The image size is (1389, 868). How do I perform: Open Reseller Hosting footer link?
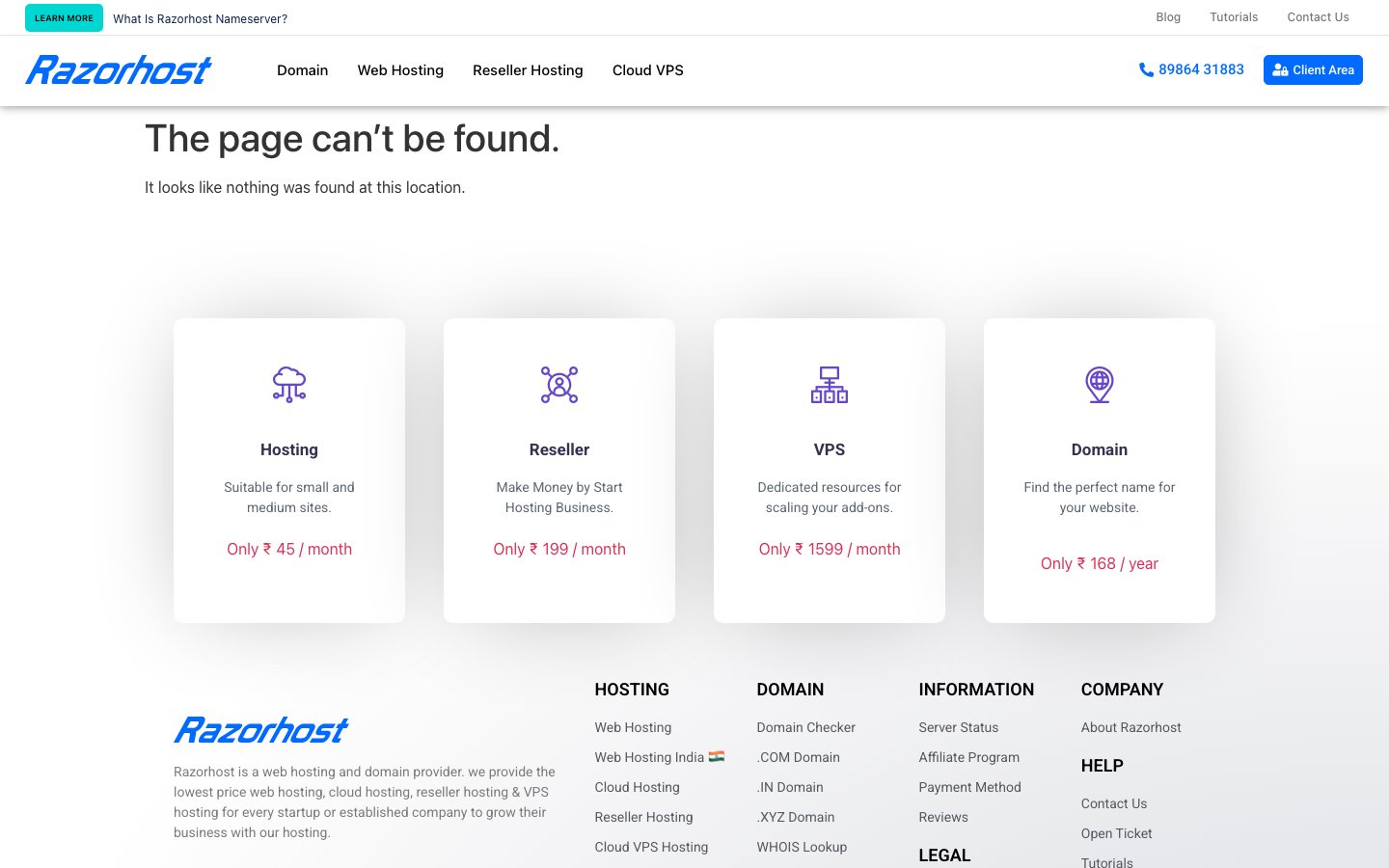pyautogui.click(x=643, y=817)
